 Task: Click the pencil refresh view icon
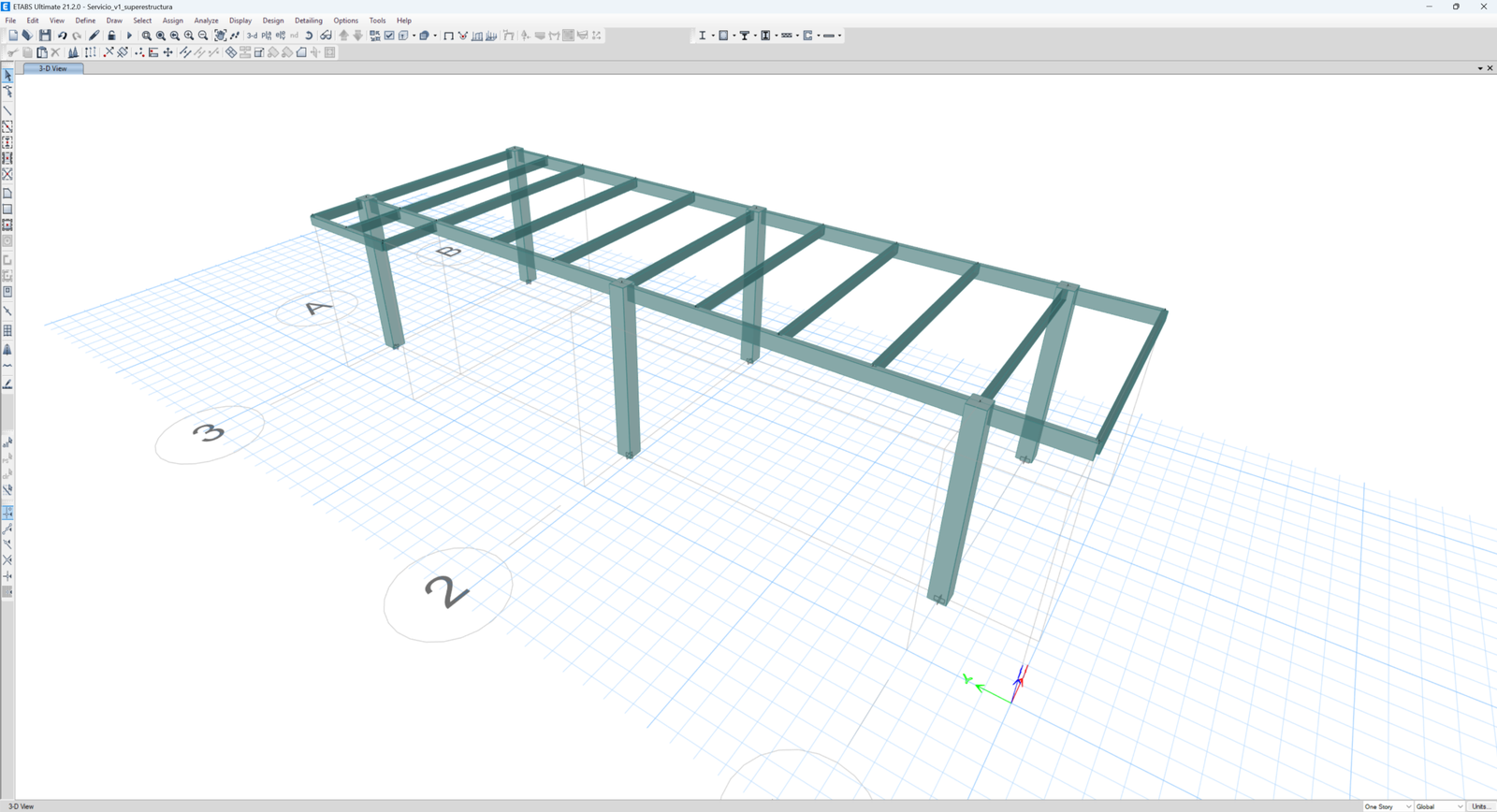(94, 36)
